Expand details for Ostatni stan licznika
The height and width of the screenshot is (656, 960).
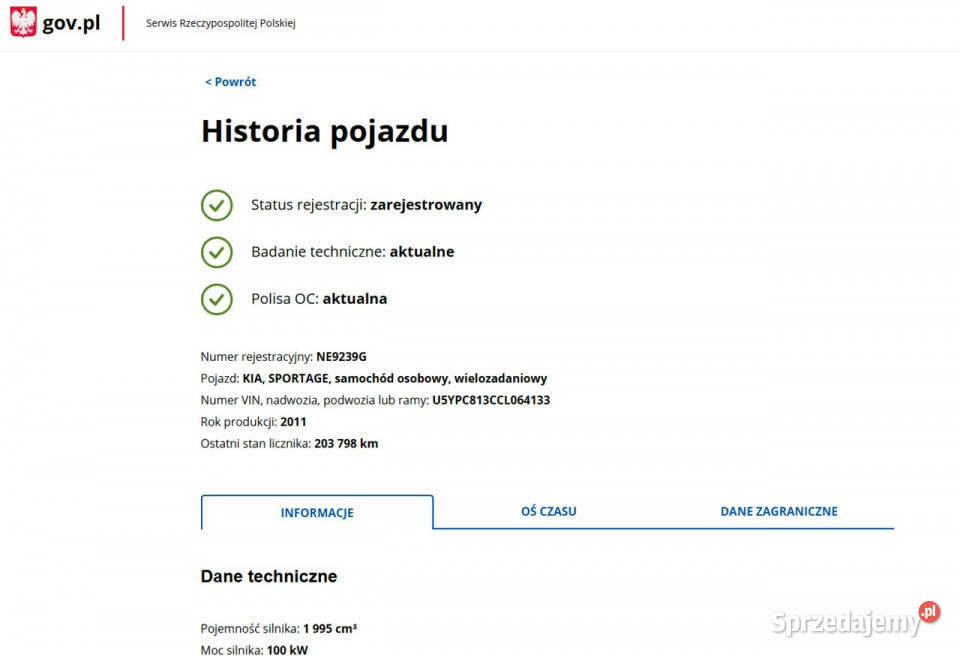(289, 443)
